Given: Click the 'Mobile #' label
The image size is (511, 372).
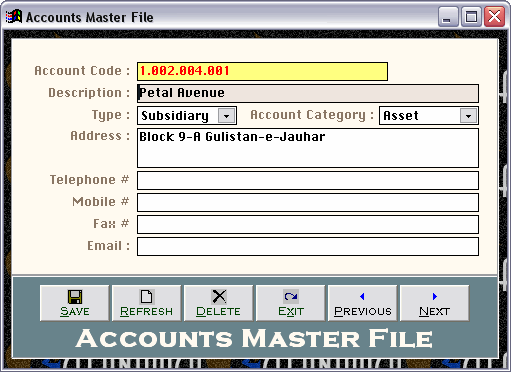Looking at the screenshot, I should click(101, 202).
